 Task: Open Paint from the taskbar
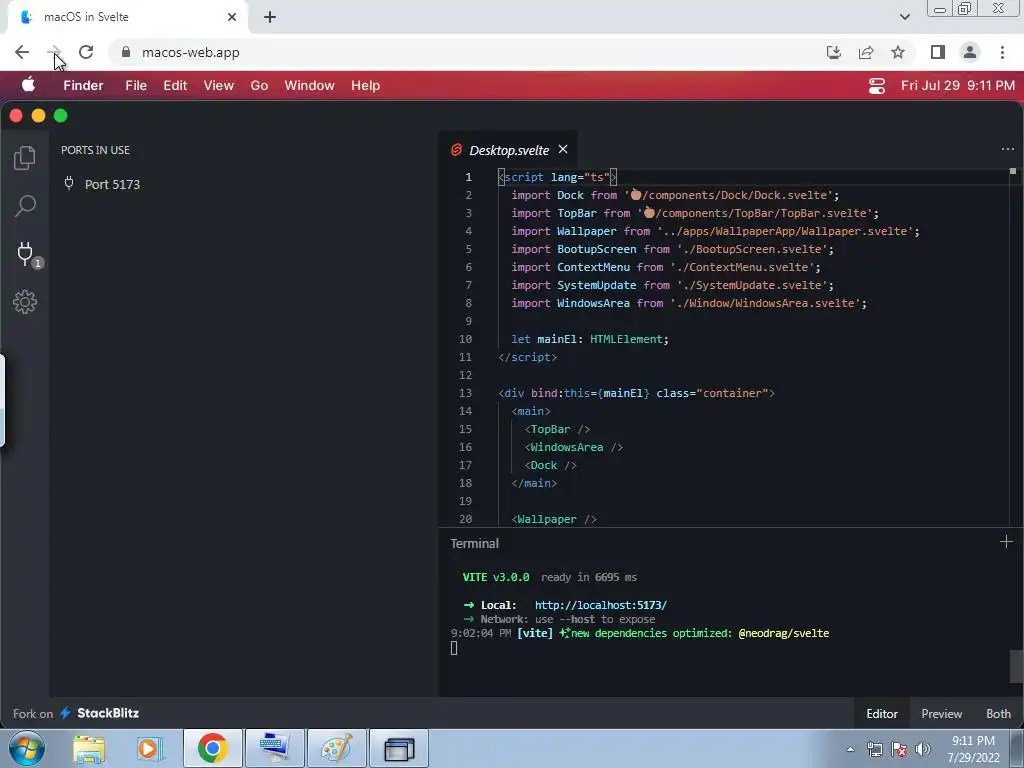click(x=336, y=748)
